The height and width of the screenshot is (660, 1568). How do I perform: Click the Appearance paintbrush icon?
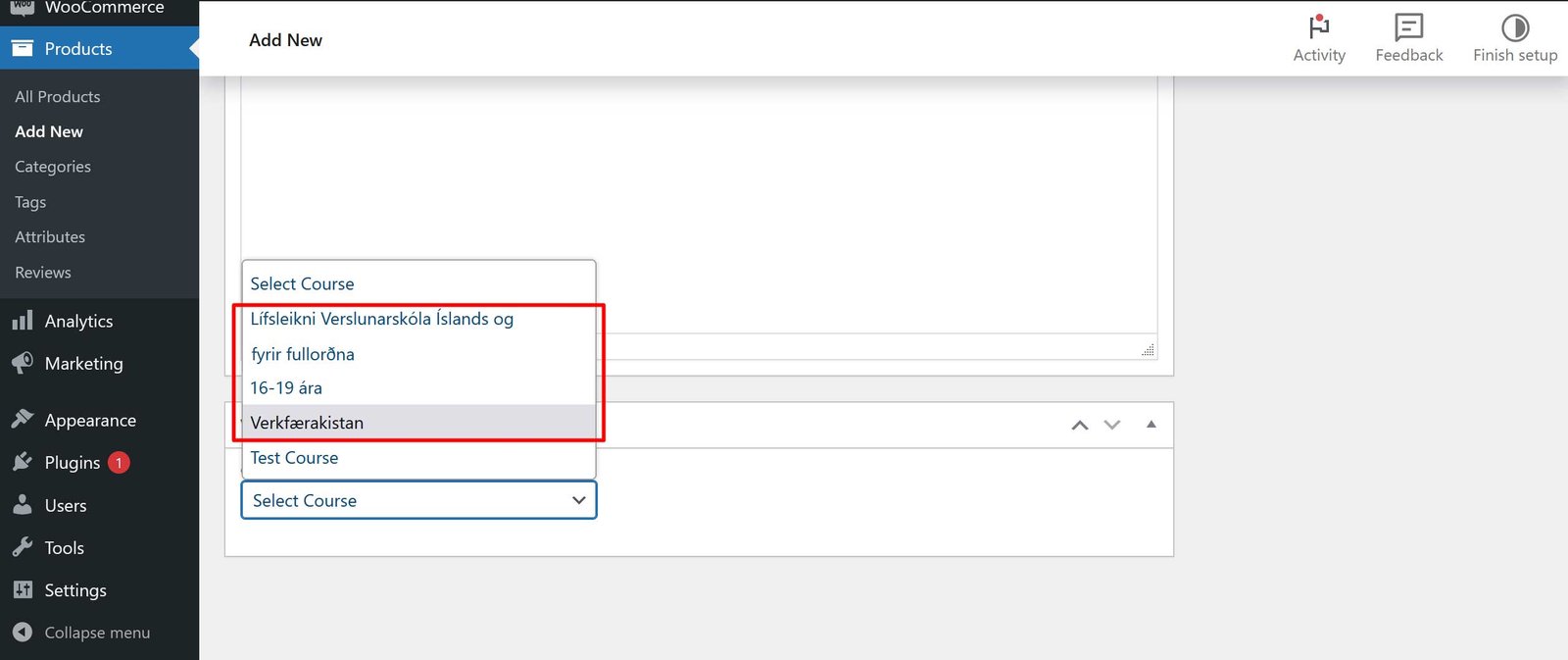tap(23, 420)
